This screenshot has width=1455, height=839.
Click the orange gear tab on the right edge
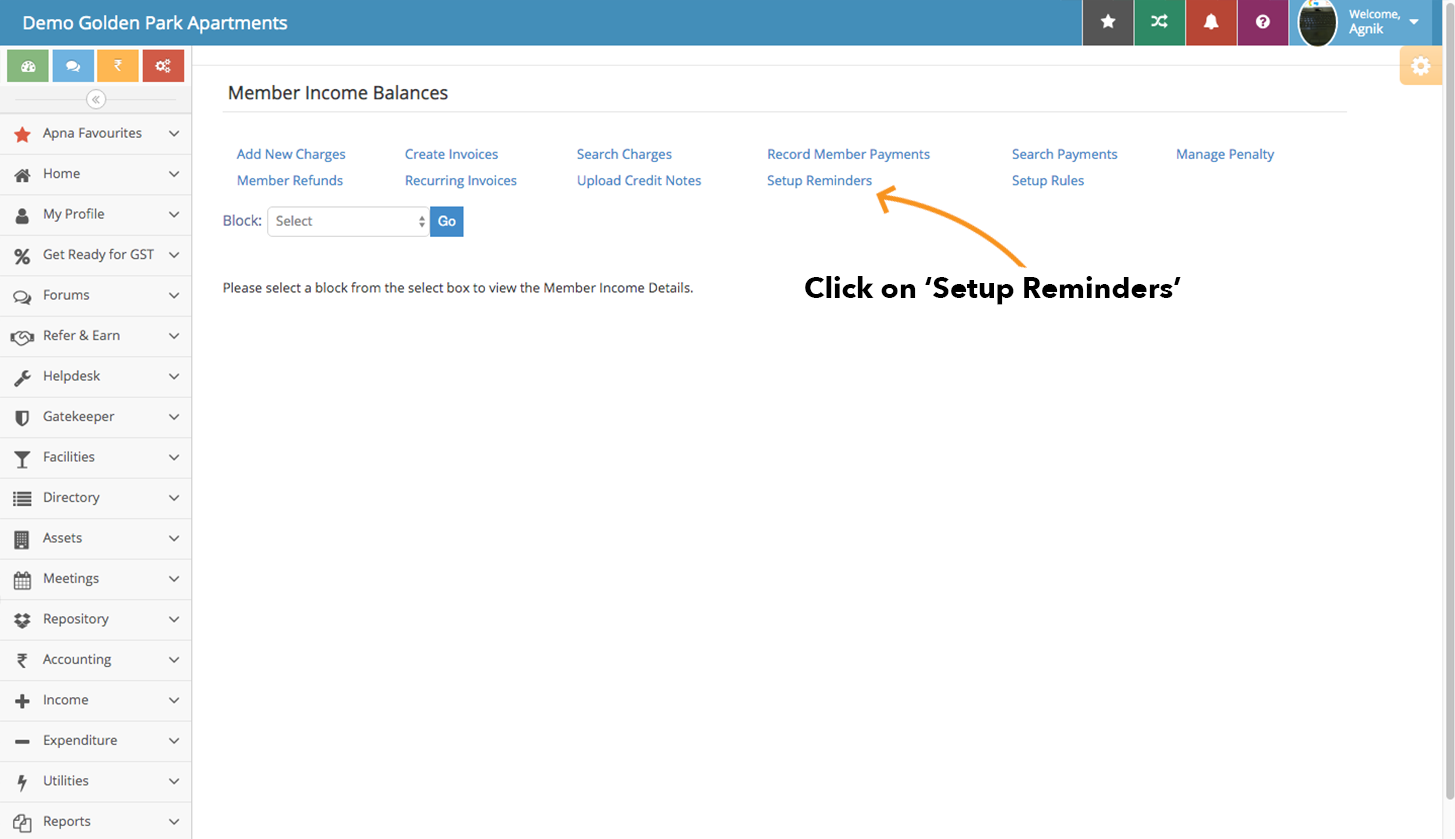(x=1421, y=65)
